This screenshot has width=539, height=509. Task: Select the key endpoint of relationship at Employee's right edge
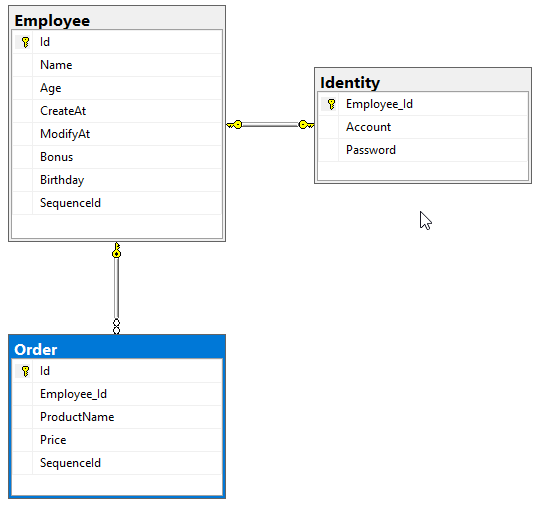point(234,124)
